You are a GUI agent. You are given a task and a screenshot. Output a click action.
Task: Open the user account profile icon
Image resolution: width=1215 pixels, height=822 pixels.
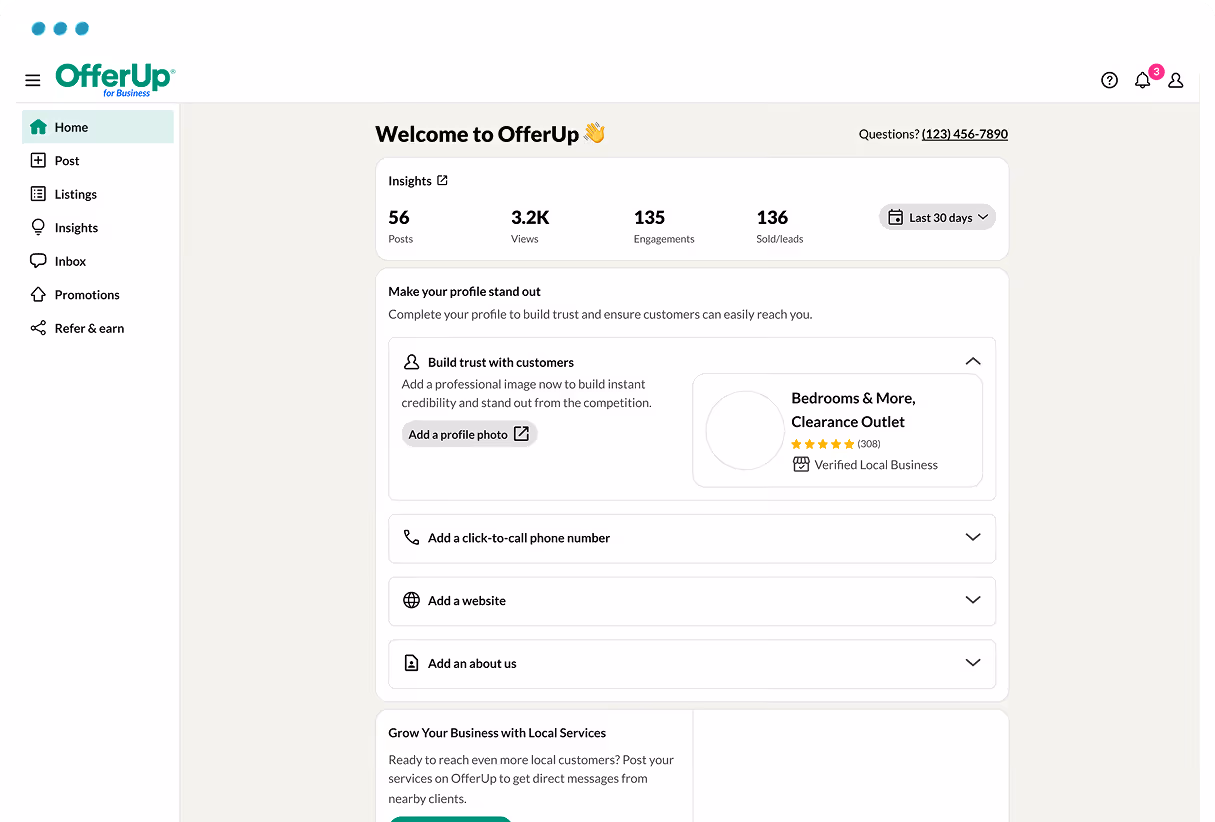point(1176,80)
